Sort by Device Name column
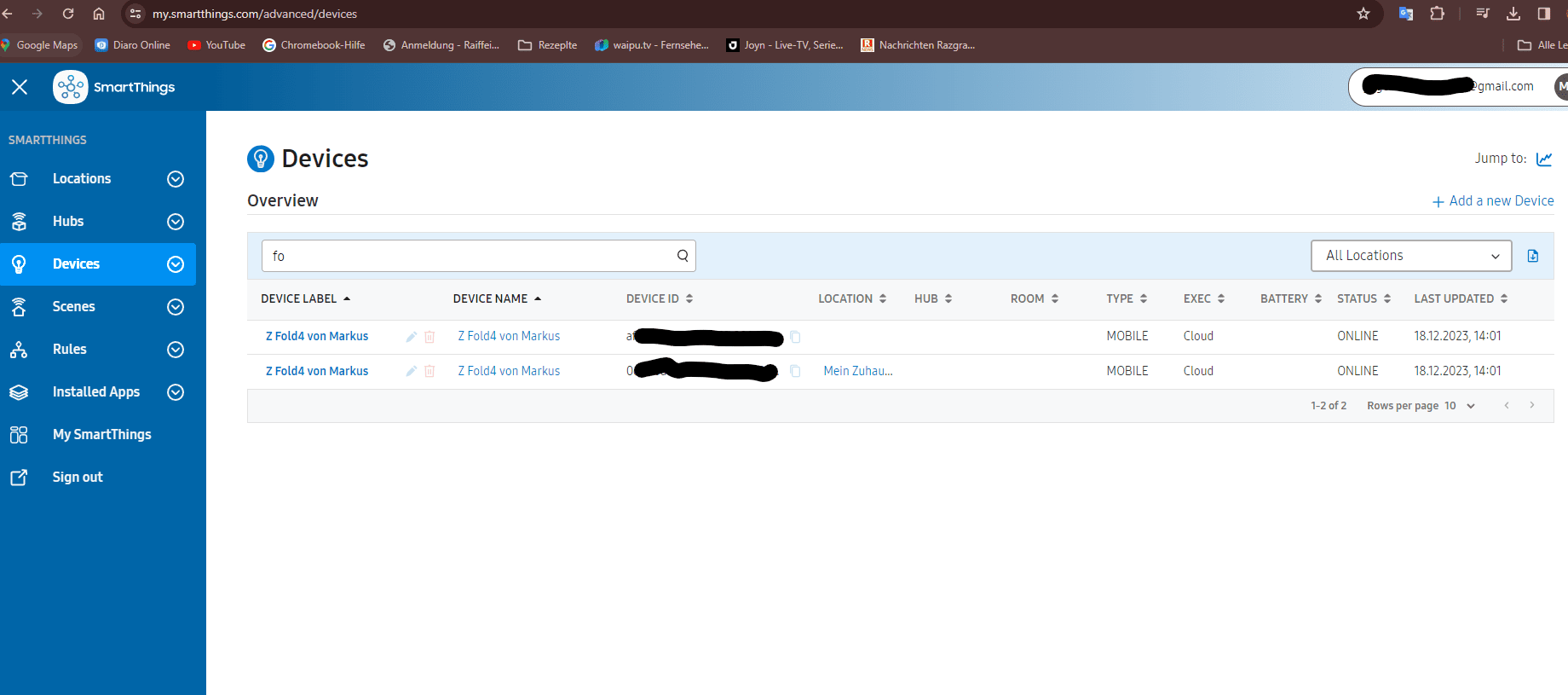The image size is (1568, 695). pyautogui.click(x=497, y=299)
